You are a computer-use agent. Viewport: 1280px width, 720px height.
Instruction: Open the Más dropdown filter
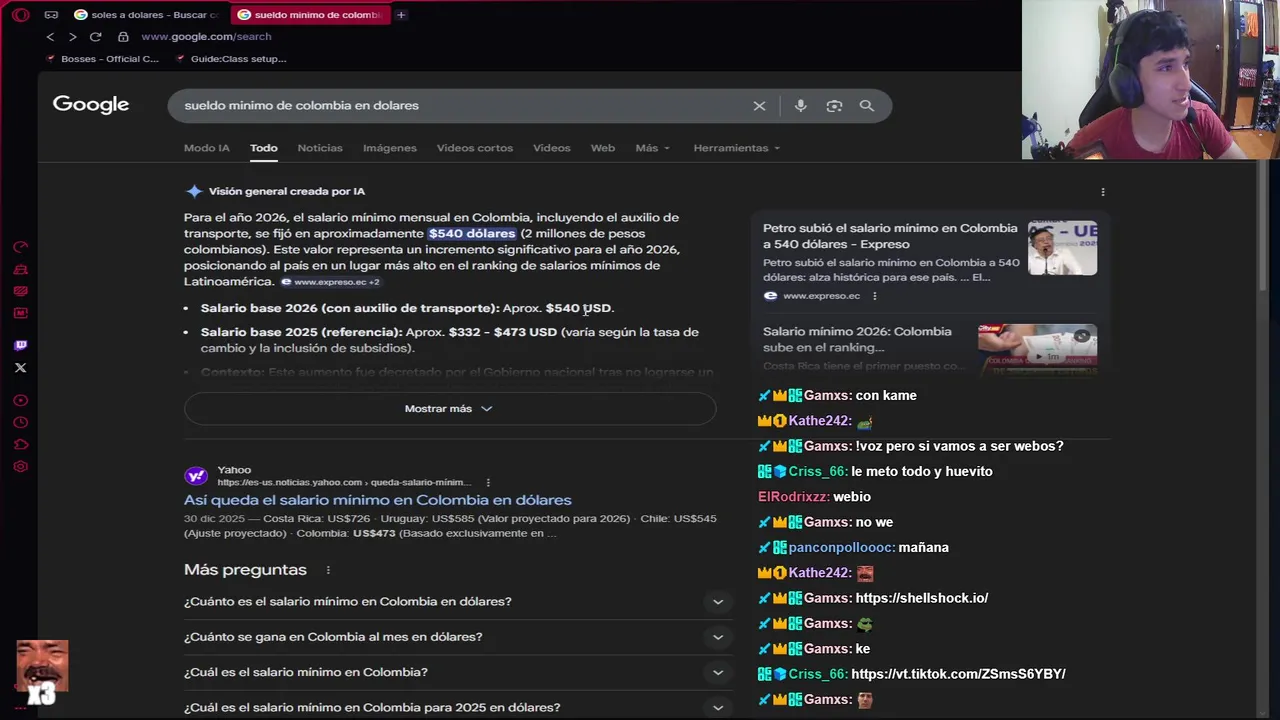tap(653, 148)
